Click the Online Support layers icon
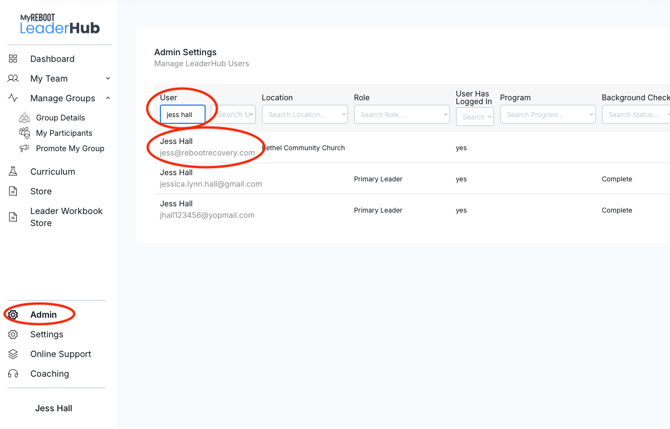The height and width of the screenshot is (429, 670). 13,354
